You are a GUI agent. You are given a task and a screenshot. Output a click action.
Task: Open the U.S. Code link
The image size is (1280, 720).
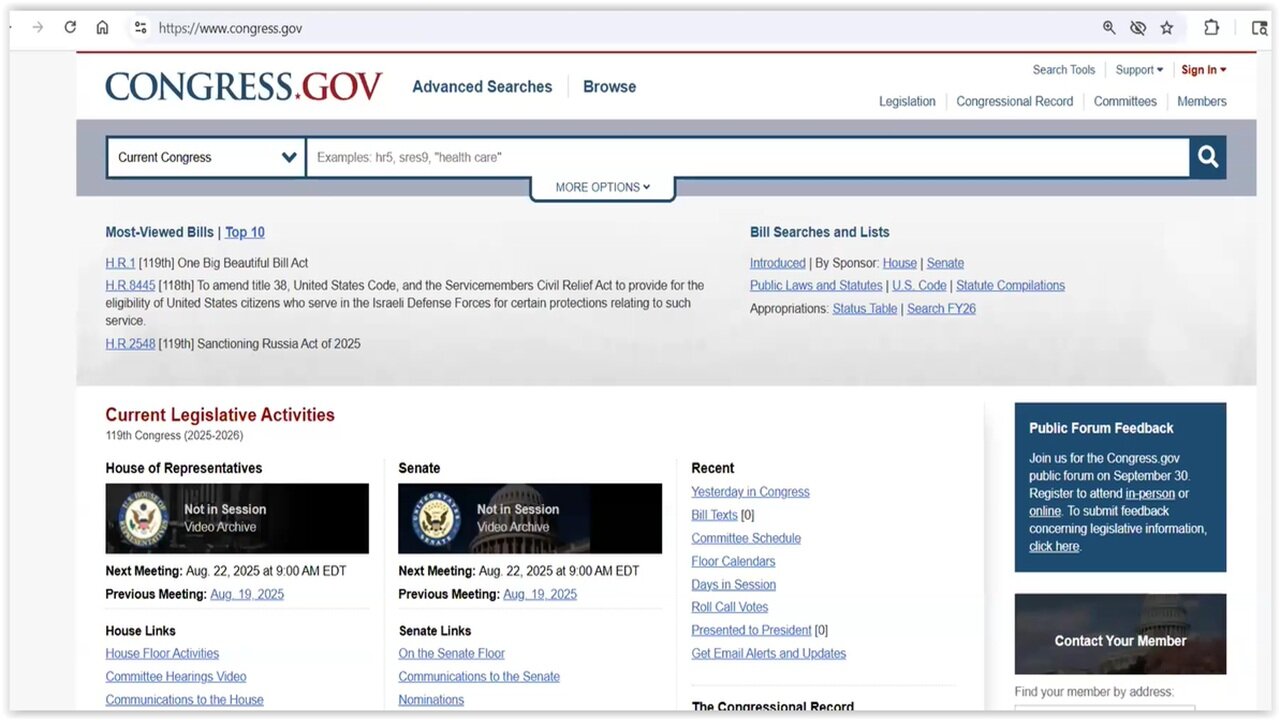point(919,285)
